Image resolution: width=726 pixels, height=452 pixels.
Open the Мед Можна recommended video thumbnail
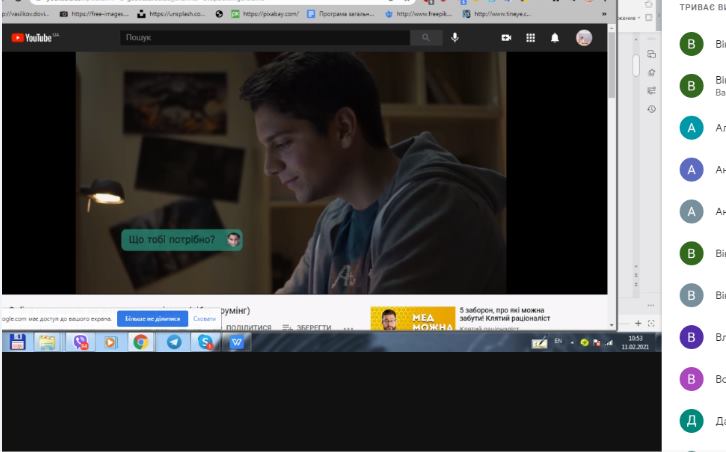[413, 319]
